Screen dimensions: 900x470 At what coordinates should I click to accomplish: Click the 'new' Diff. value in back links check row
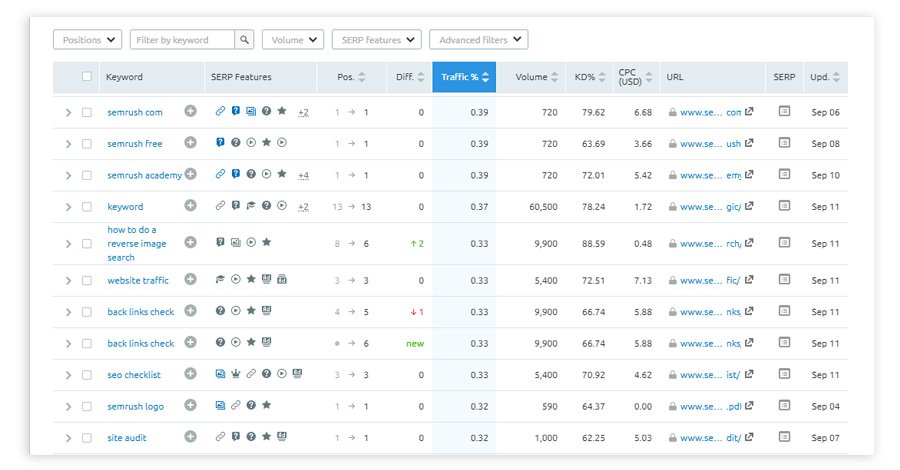(x=415, y=344)
